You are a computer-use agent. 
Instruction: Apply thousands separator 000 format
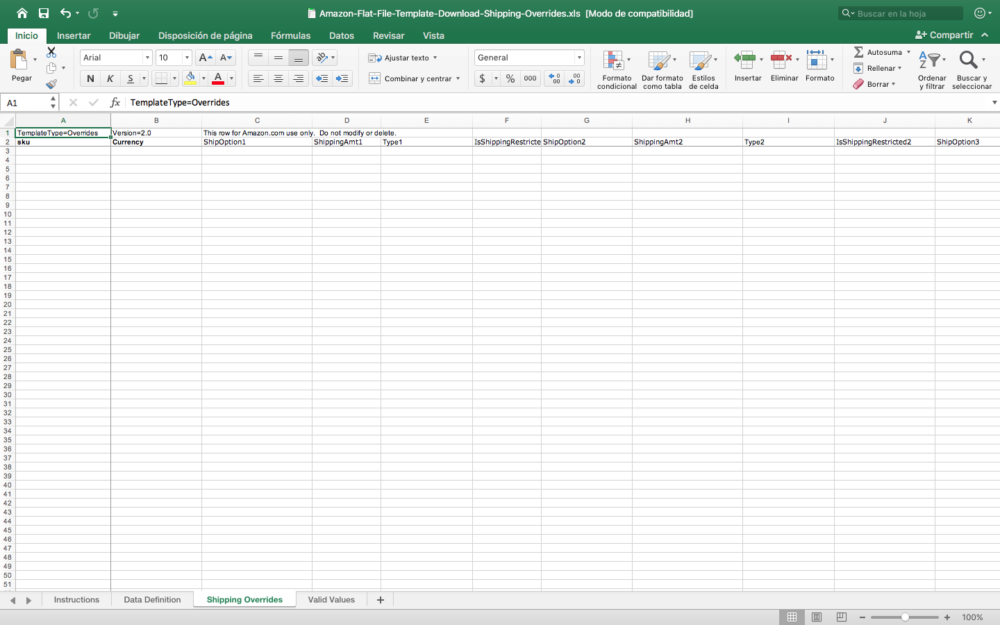(x=530, y=78)
